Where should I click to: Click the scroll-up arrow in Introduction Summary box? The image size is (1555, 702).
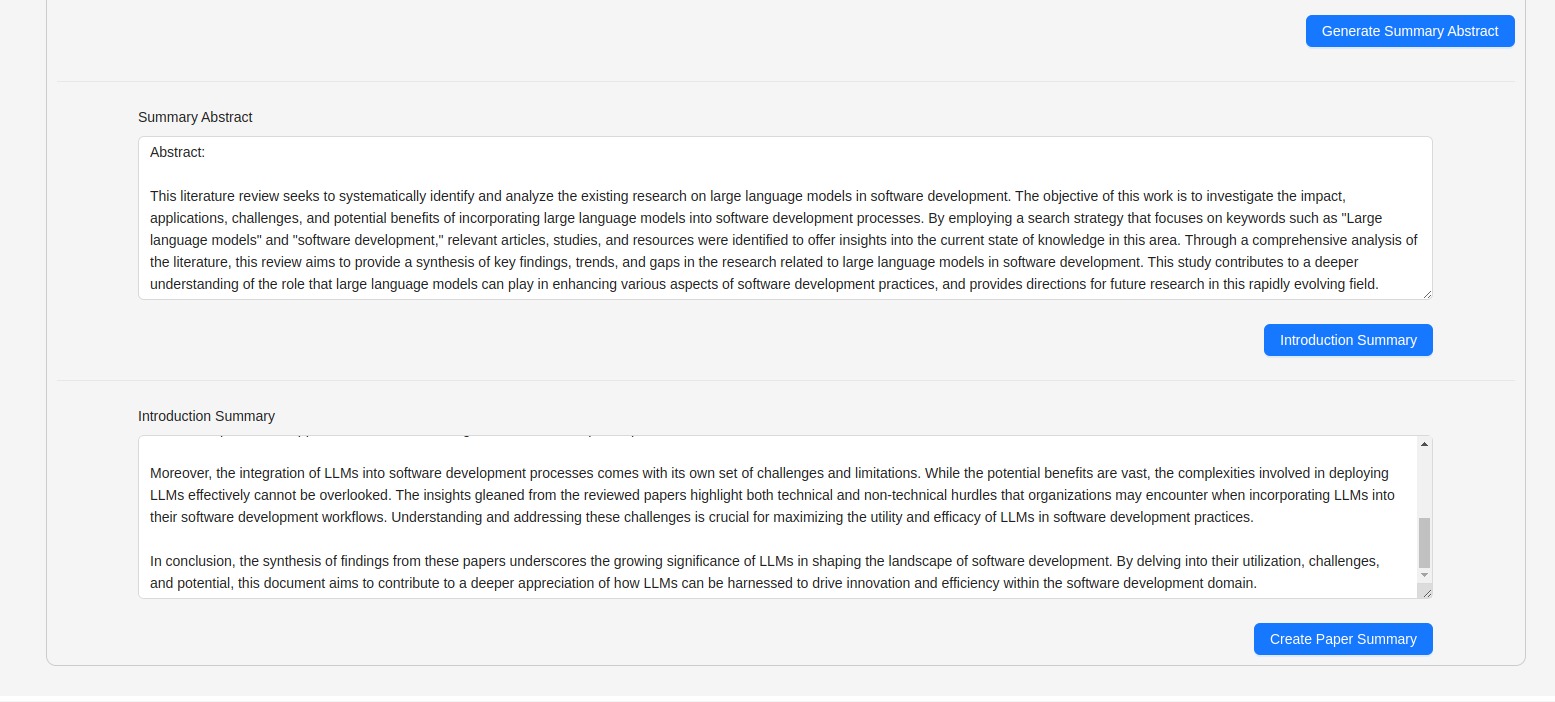point(1424,444)
